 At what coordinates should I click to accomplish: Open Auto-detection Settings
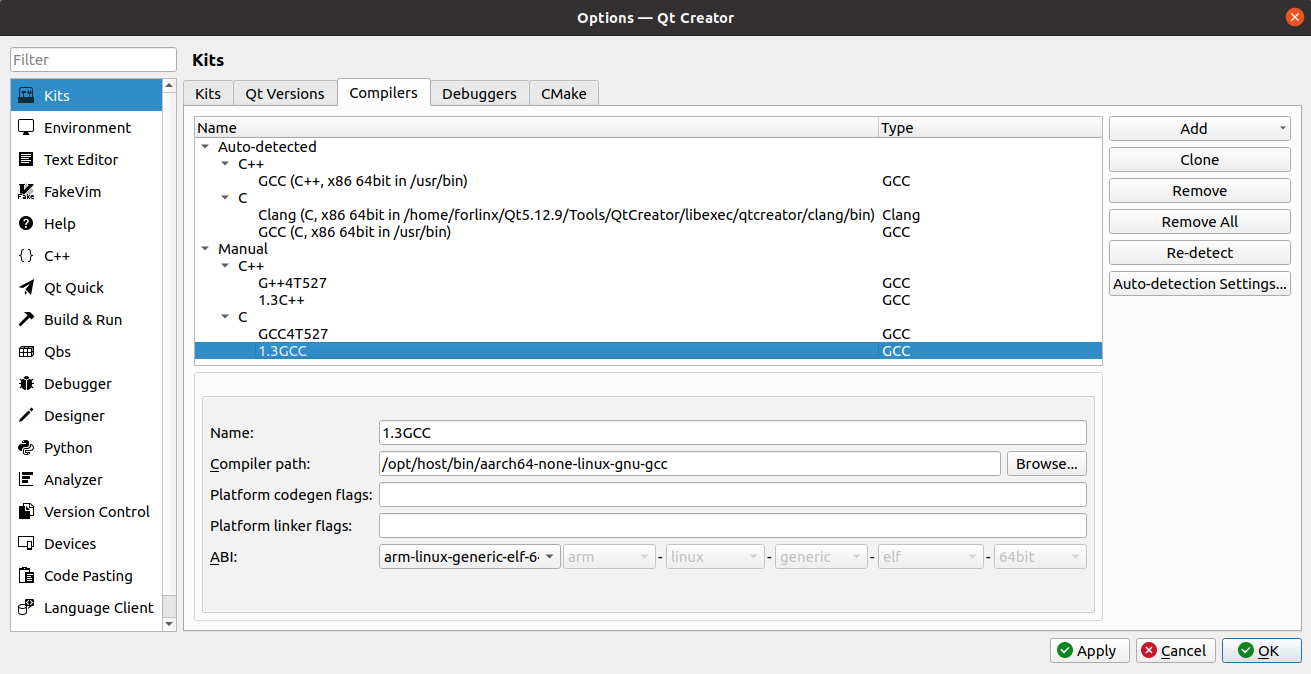point(1200,284)
